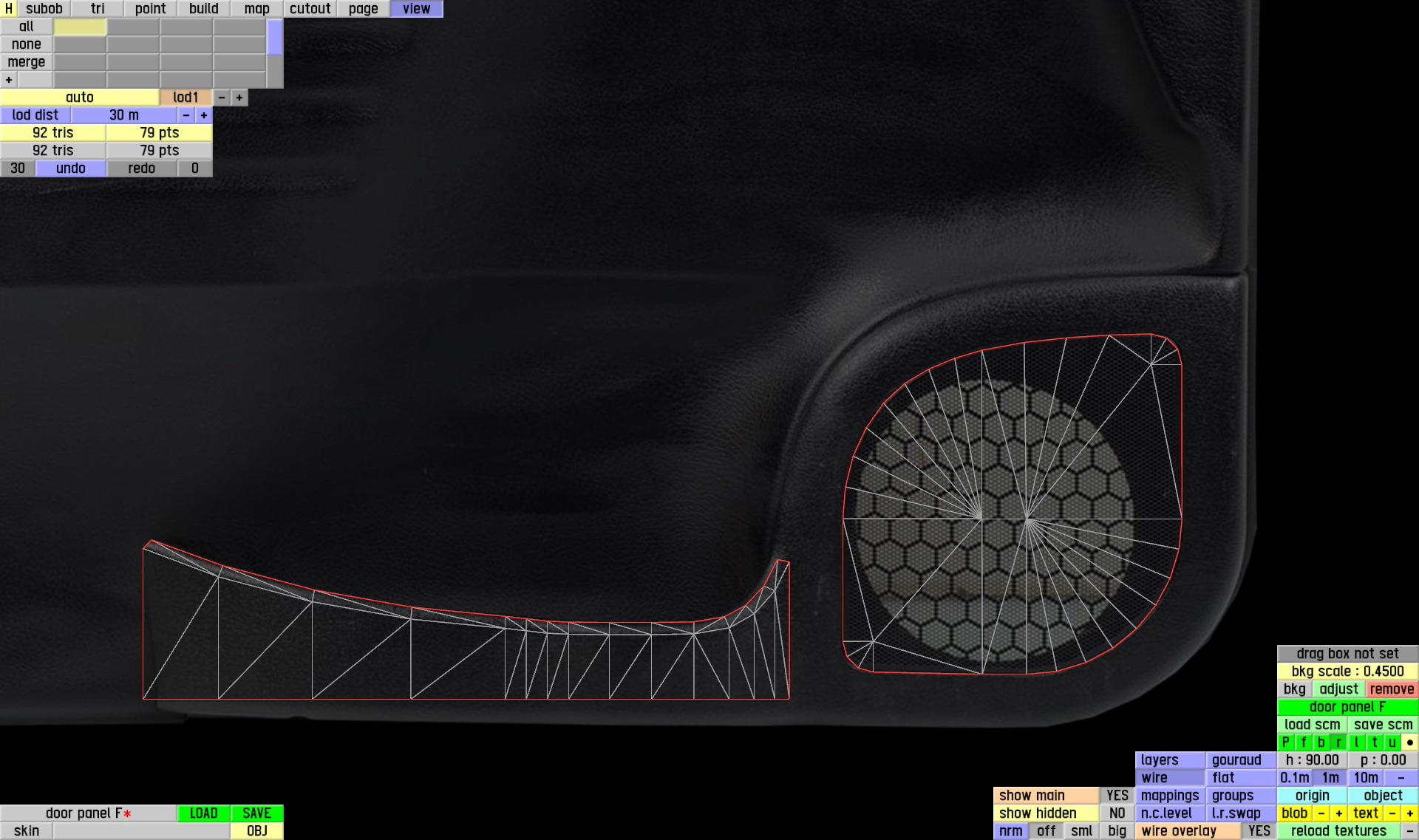This screenshot has width=1419, height=840.
Task: Select the yellow highlighted subobject slot
Action: 80,27
